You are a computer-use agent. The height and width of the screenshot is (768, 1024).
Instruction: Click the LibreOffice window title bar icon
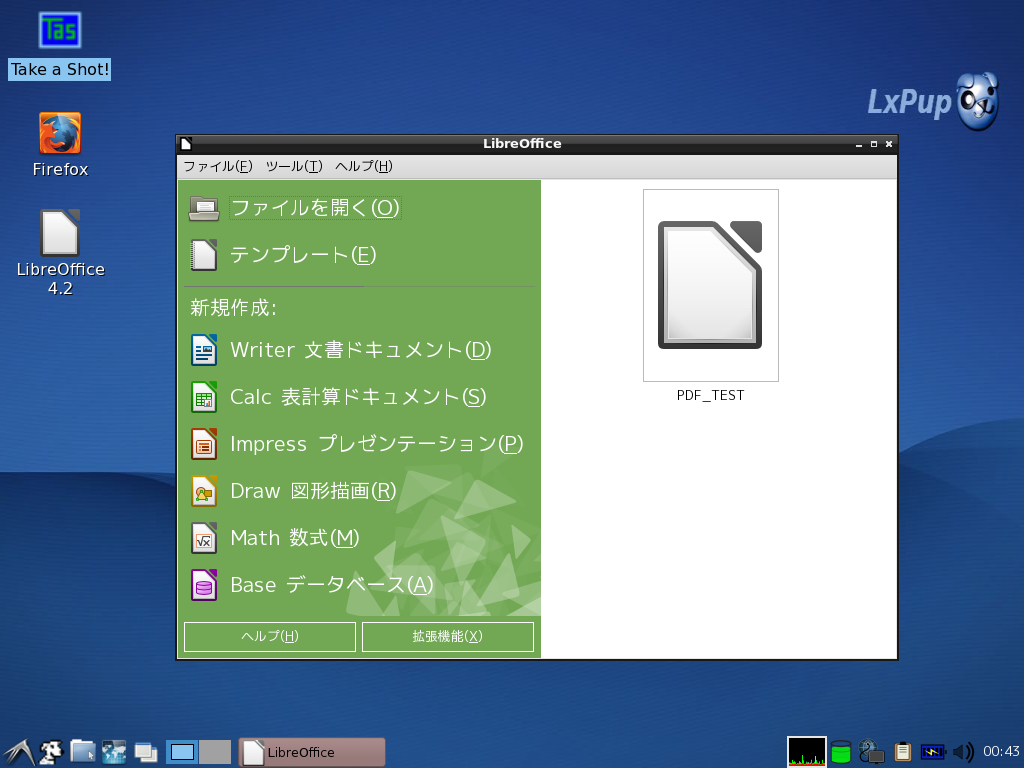pos(186,144)
